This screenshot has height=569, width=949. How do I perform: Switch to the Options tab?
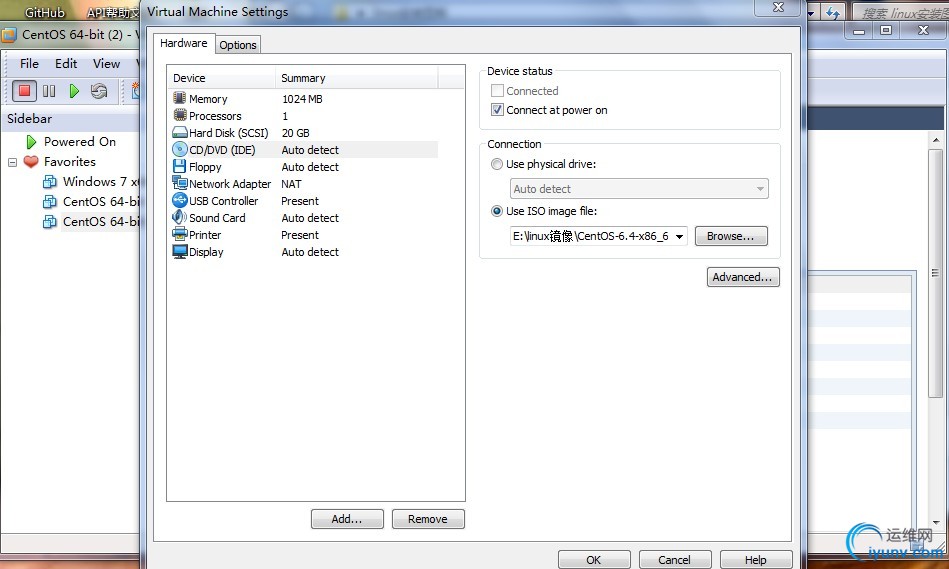click(238, 45)
